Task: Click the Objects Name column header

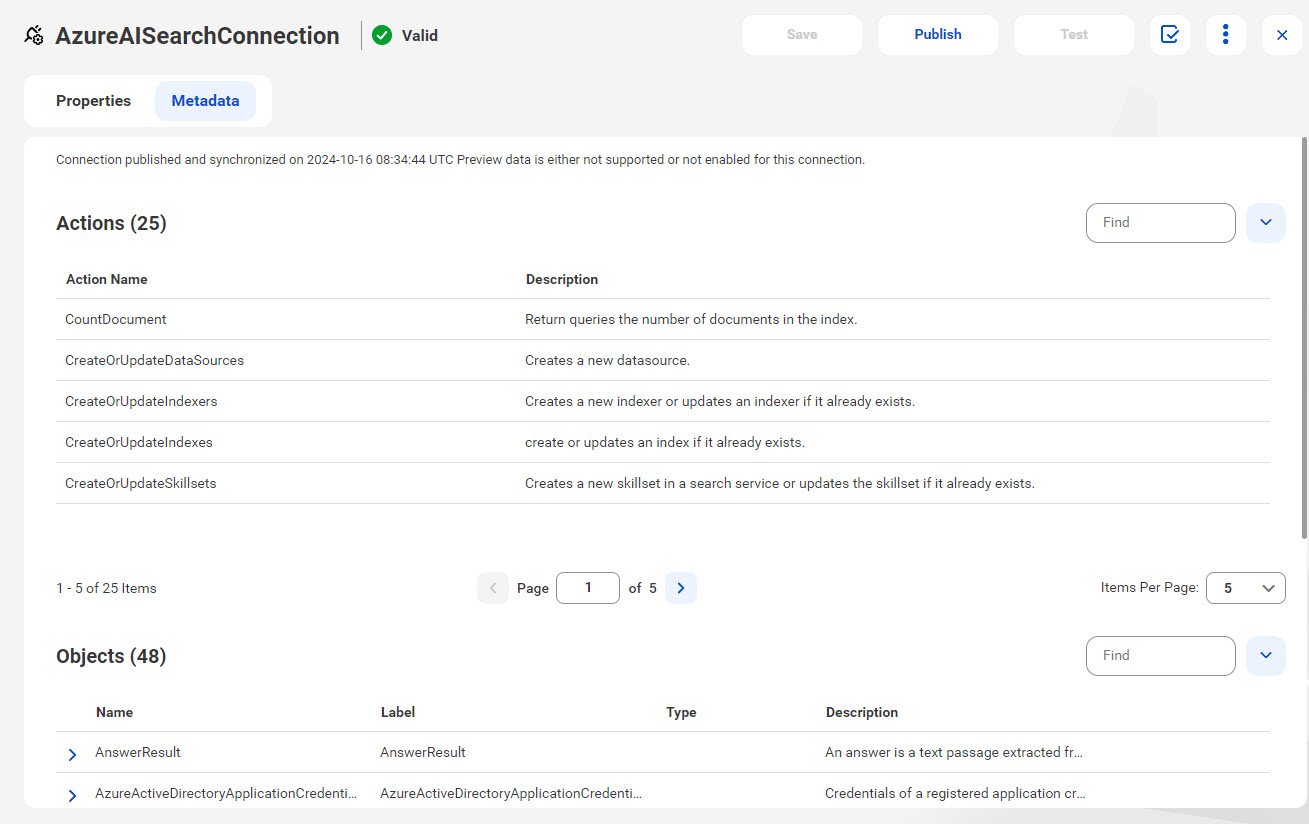Action: (114, 712)
